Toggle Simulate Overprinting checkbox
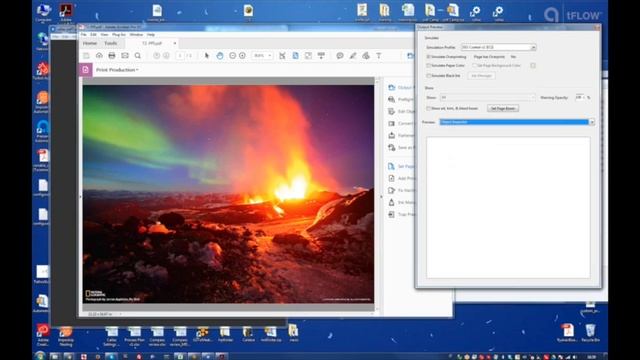This screenshot has height=360, width=640. 429,57
